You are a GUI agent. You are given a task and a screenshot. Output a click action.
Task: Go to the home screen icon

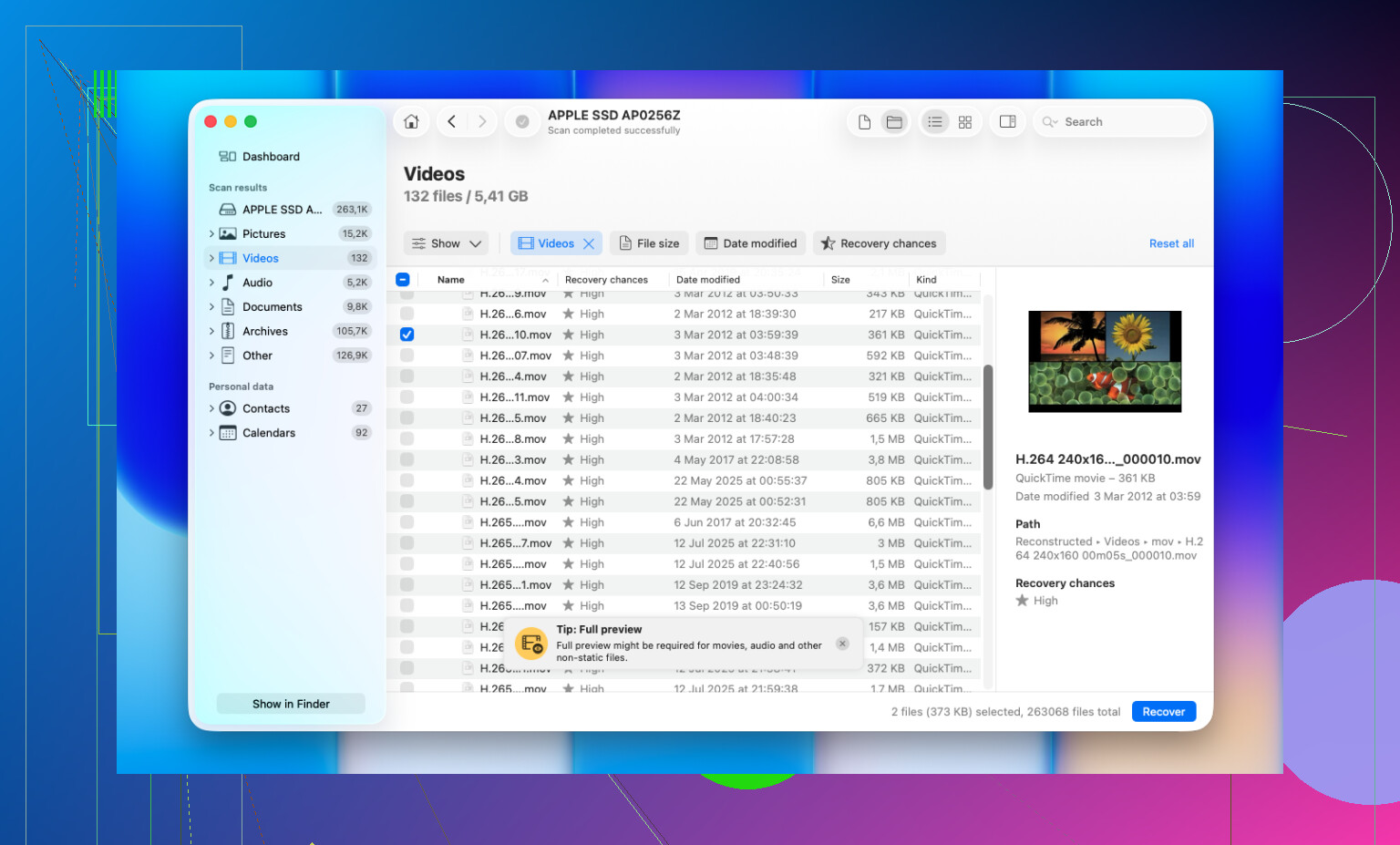[411, 121]
